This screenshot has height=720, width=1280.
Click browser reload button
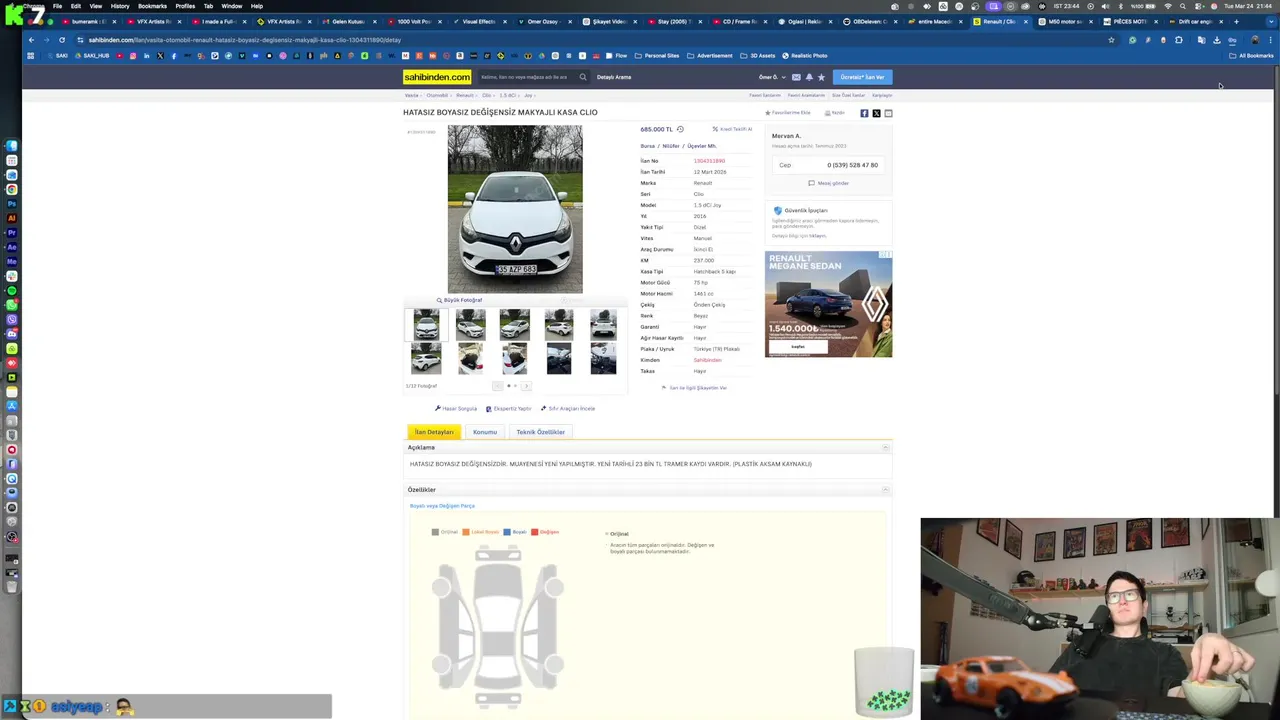62,40
